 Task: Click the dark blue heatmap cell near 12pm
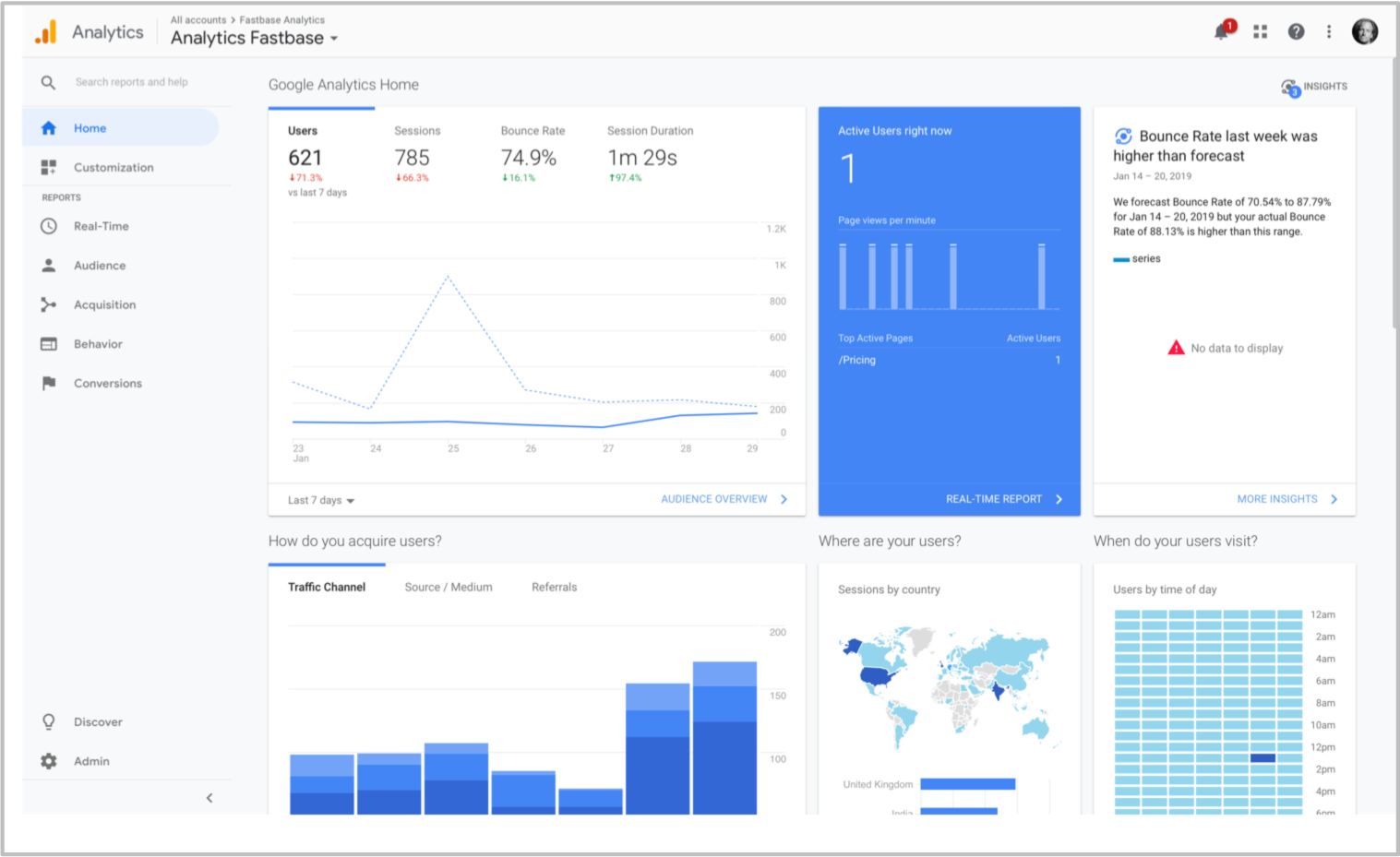[1263, 758]
